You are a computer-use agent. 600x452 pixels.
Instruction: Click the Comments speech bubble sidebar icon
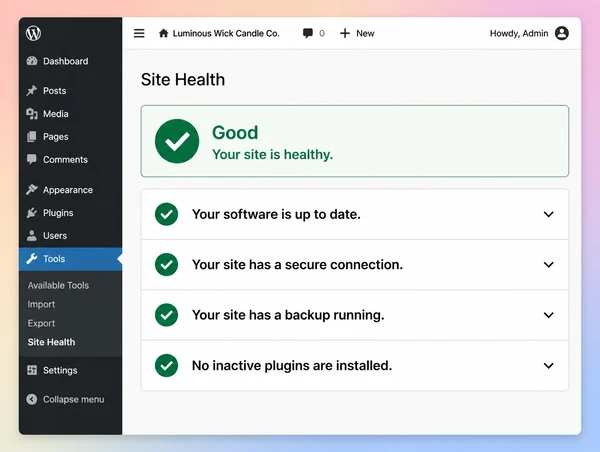[x=32, y=160]
